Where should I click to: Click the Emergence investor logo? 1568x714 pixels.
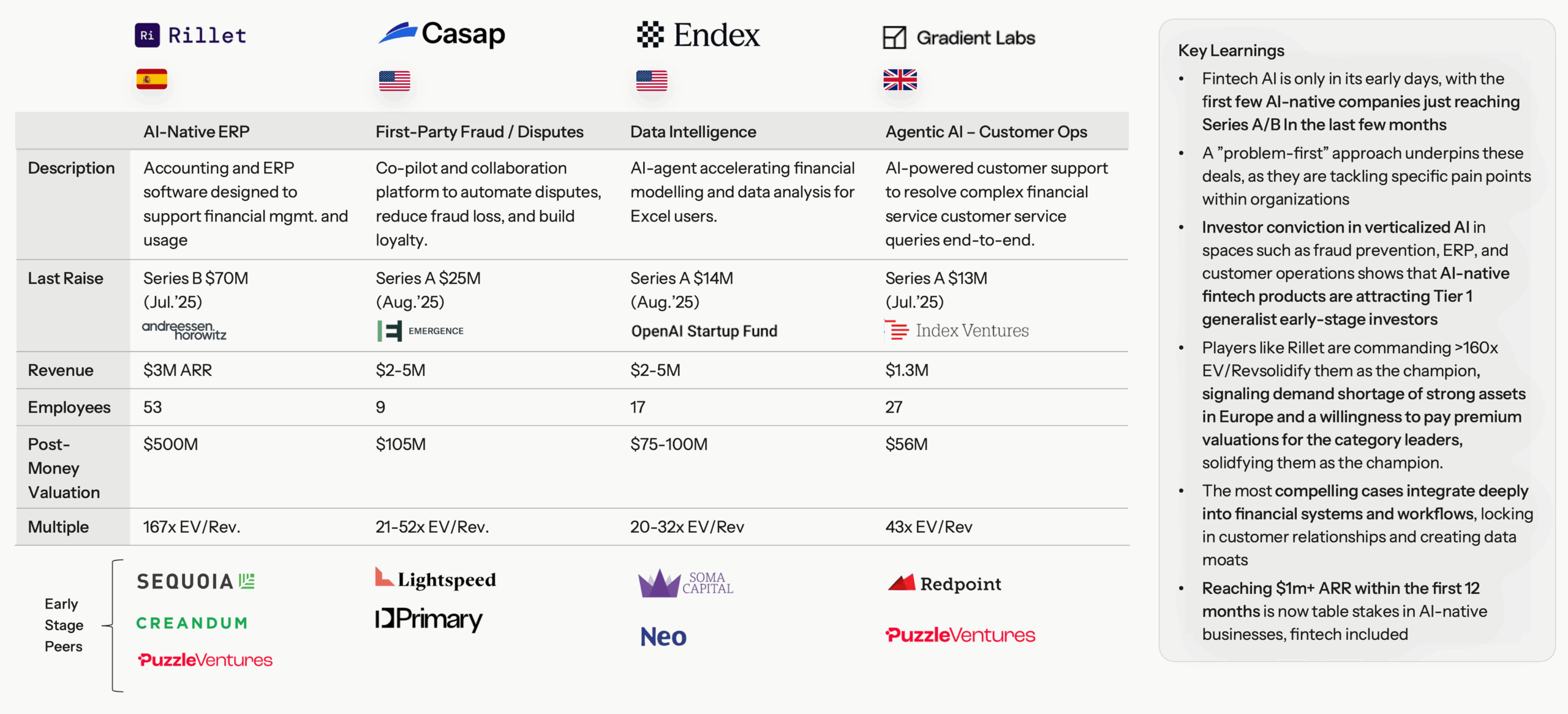421,331
